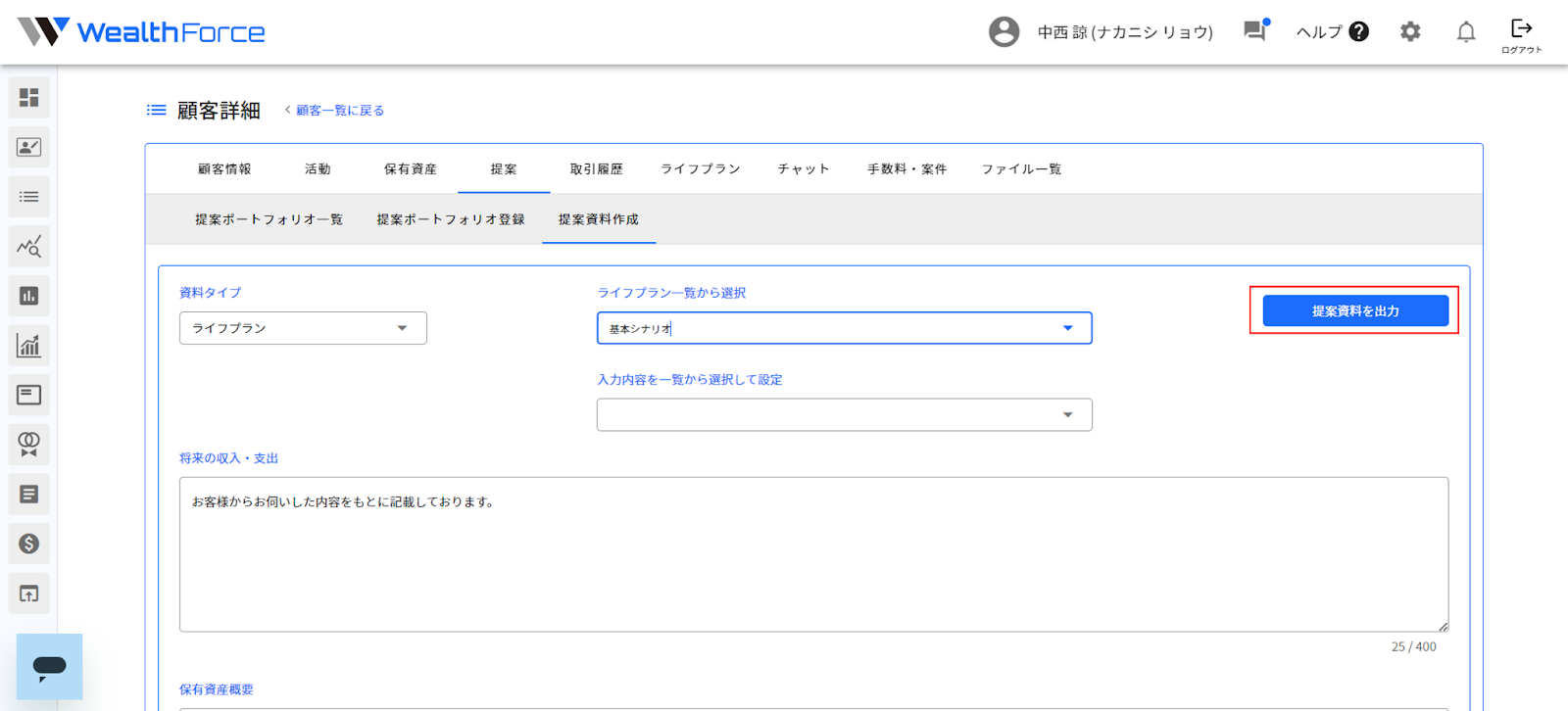Click the 25 / 400 character counter
The width and height of the screenshot is (1568, 711).
coord(1414,646)
